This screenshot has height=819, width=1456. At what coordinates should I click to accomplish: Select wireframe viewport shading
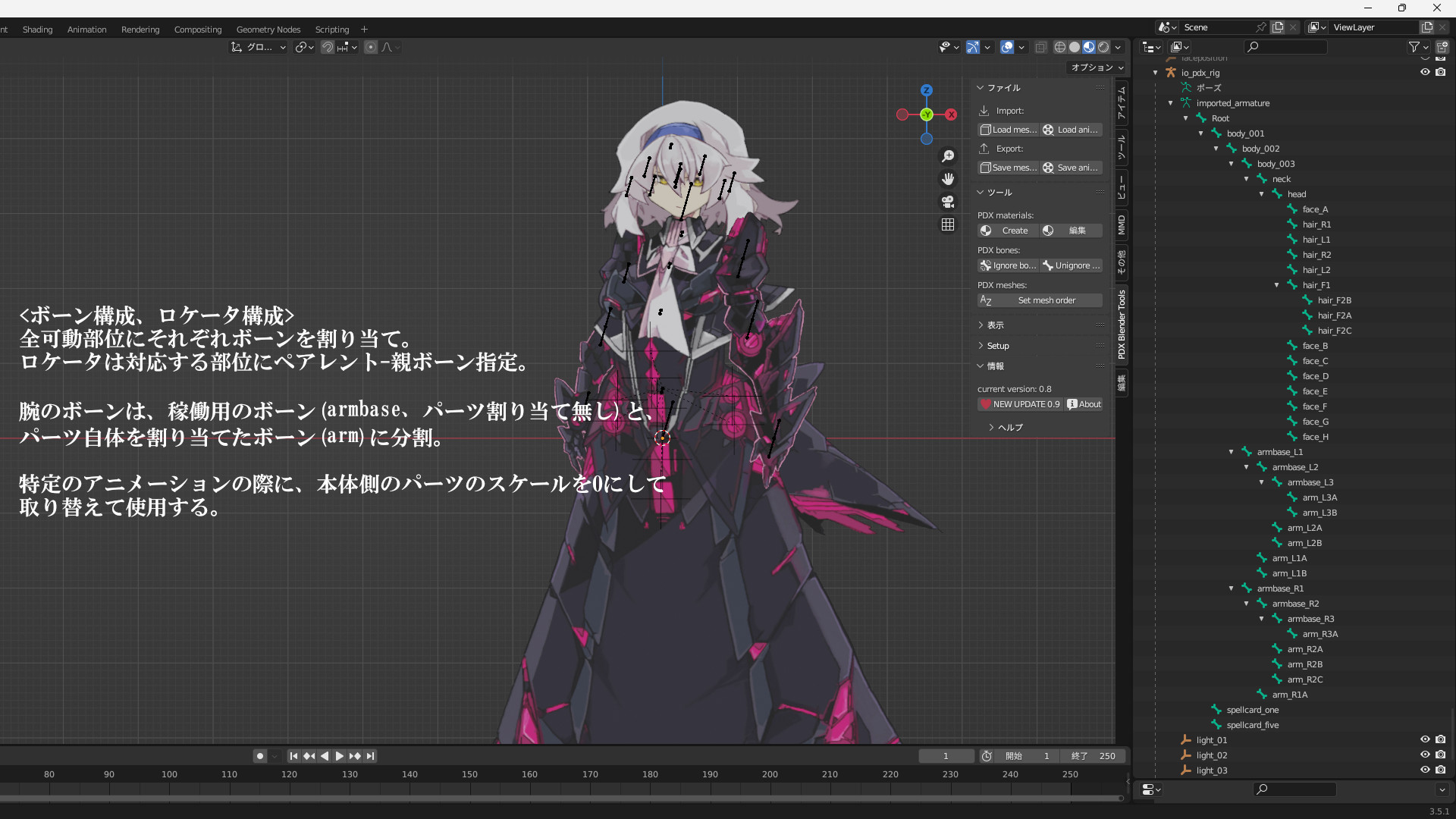[x=1060, y=47]
